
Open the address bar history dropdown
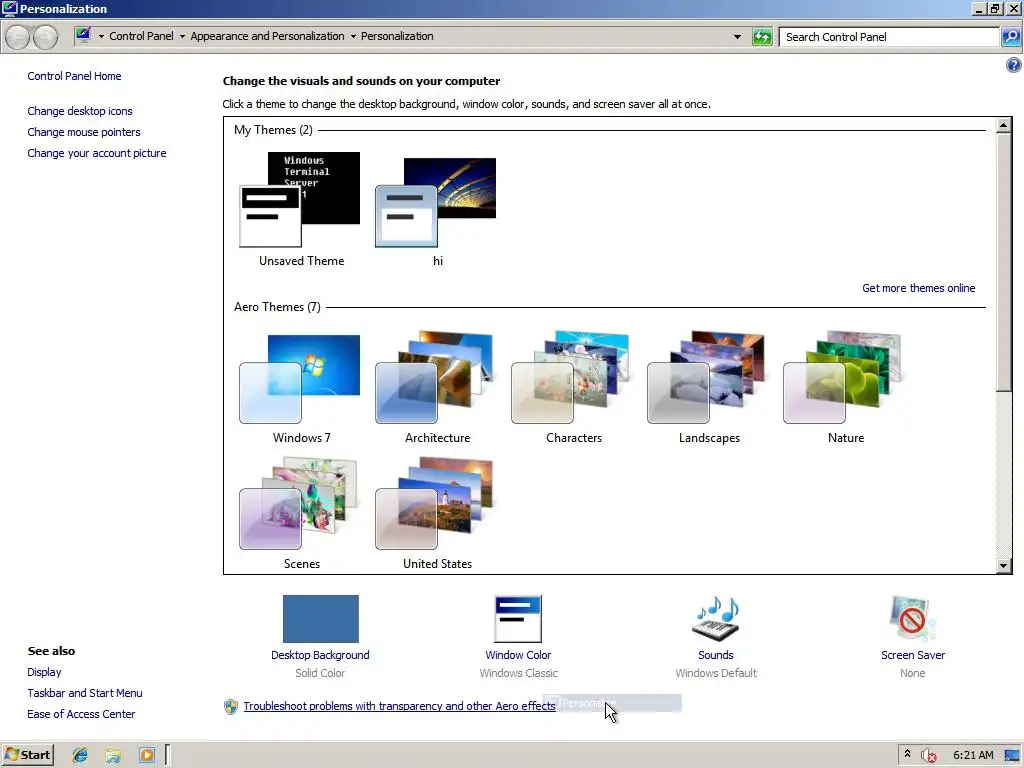pyautogui.click(x=737, y=37)
